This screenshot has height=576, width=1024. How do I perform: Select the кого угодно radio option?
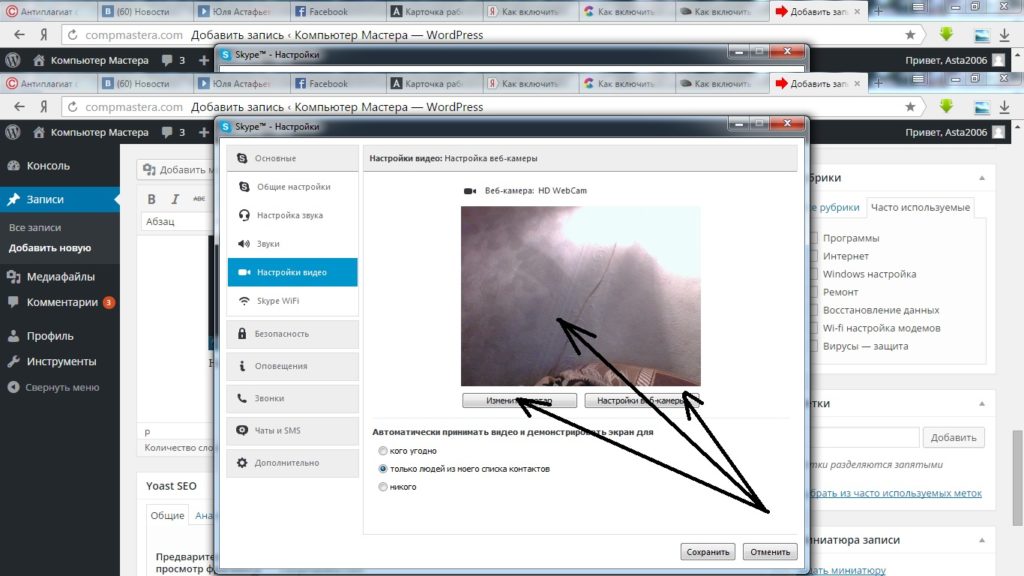(x=383, y=451)
